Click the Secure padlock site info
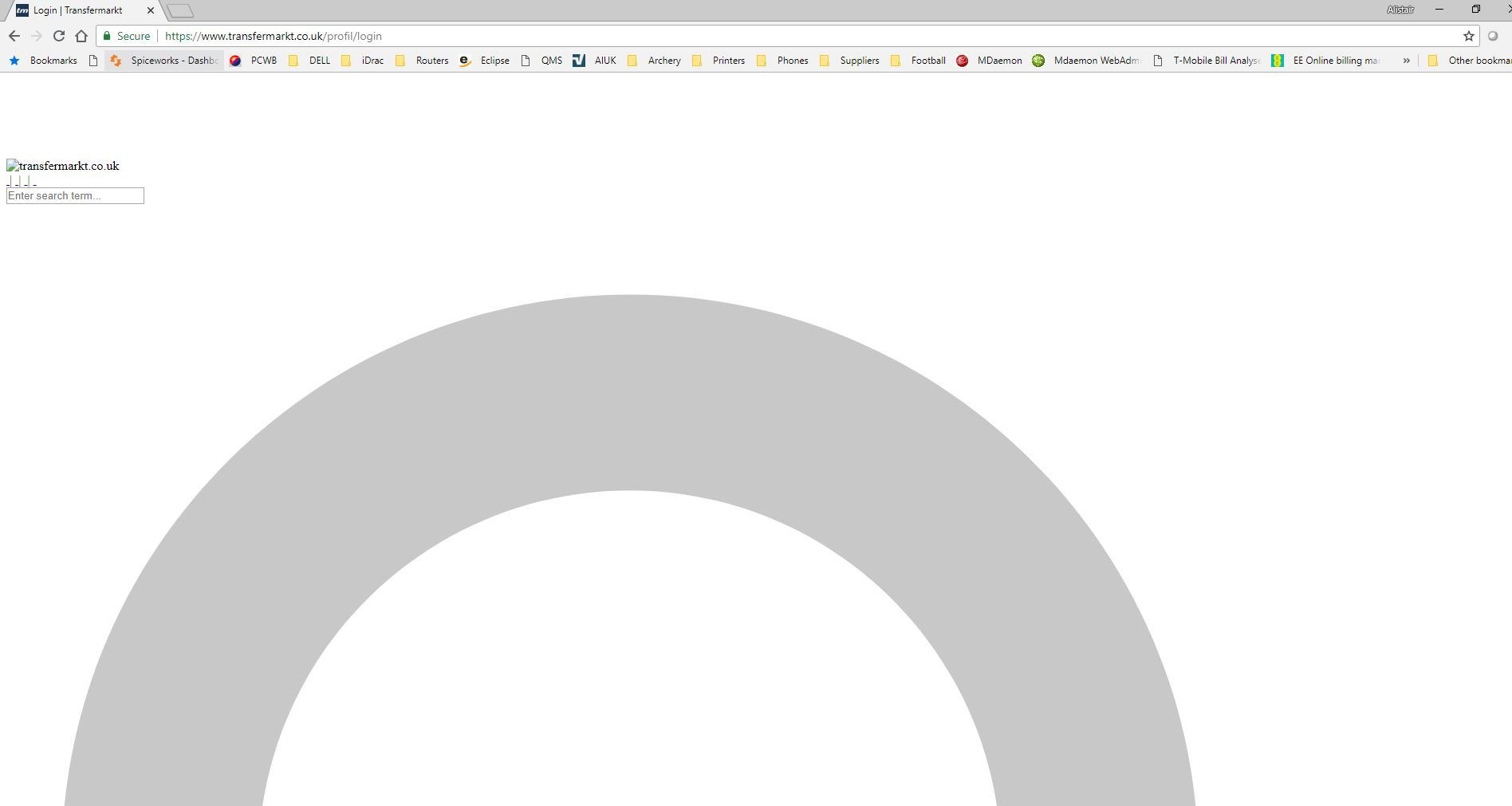 pyautogui.click(x=127, y=36)
